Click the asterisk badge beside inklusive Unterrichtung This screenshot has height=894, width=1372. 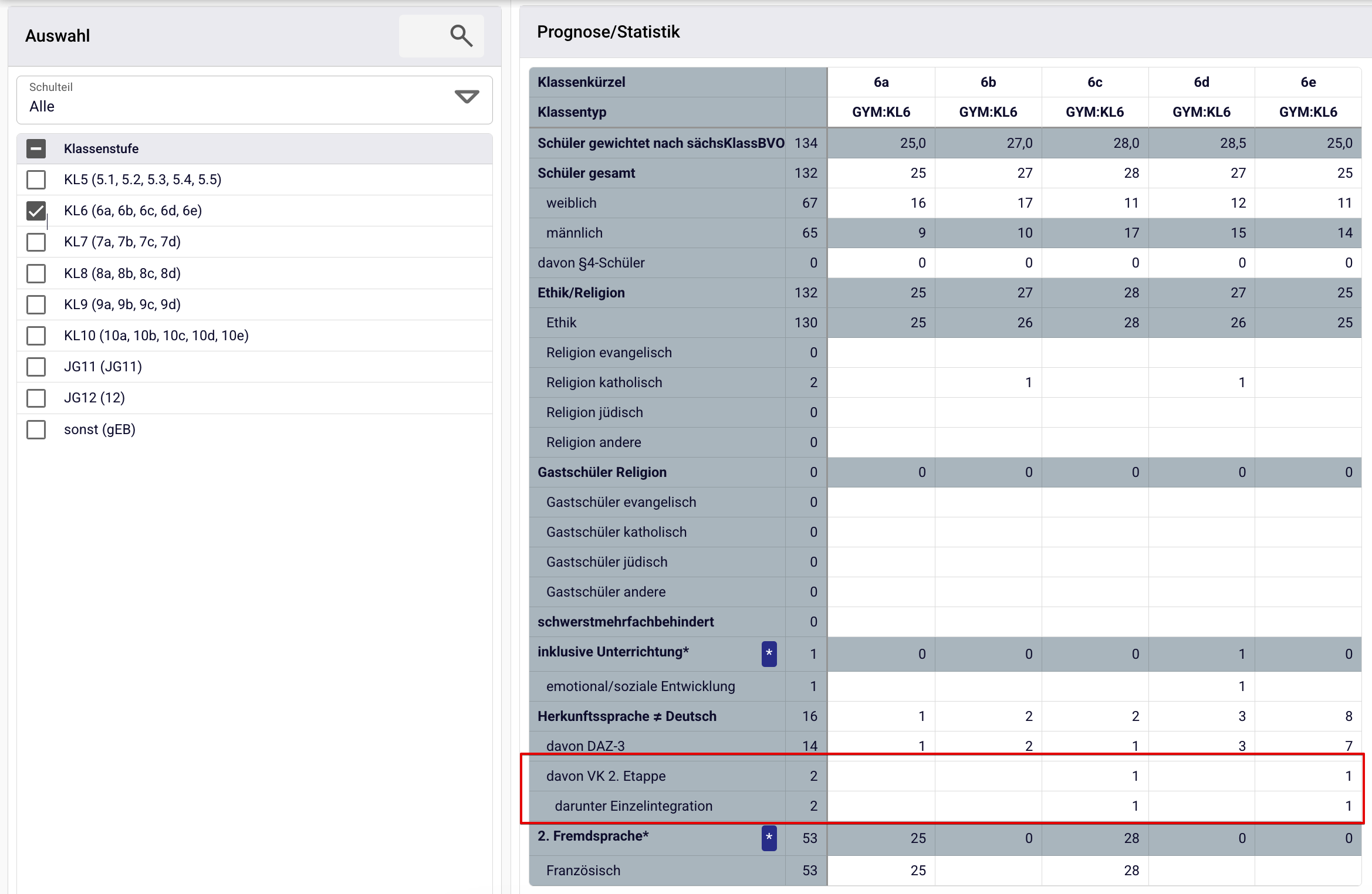[769, 653]
